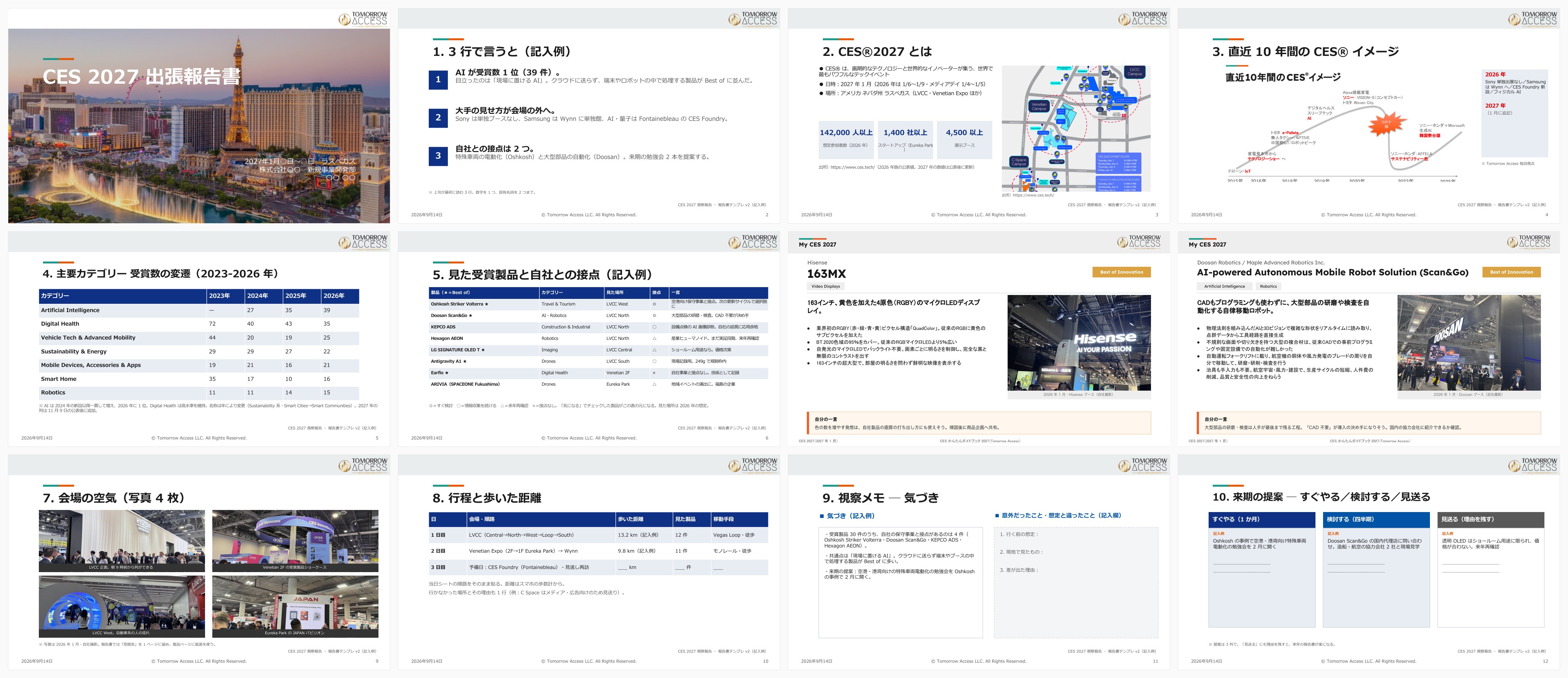Screen dimensions: 1568x678
Task: Click Best of Innovation badge on Hisense slide
Action: tap(1121, 272)
